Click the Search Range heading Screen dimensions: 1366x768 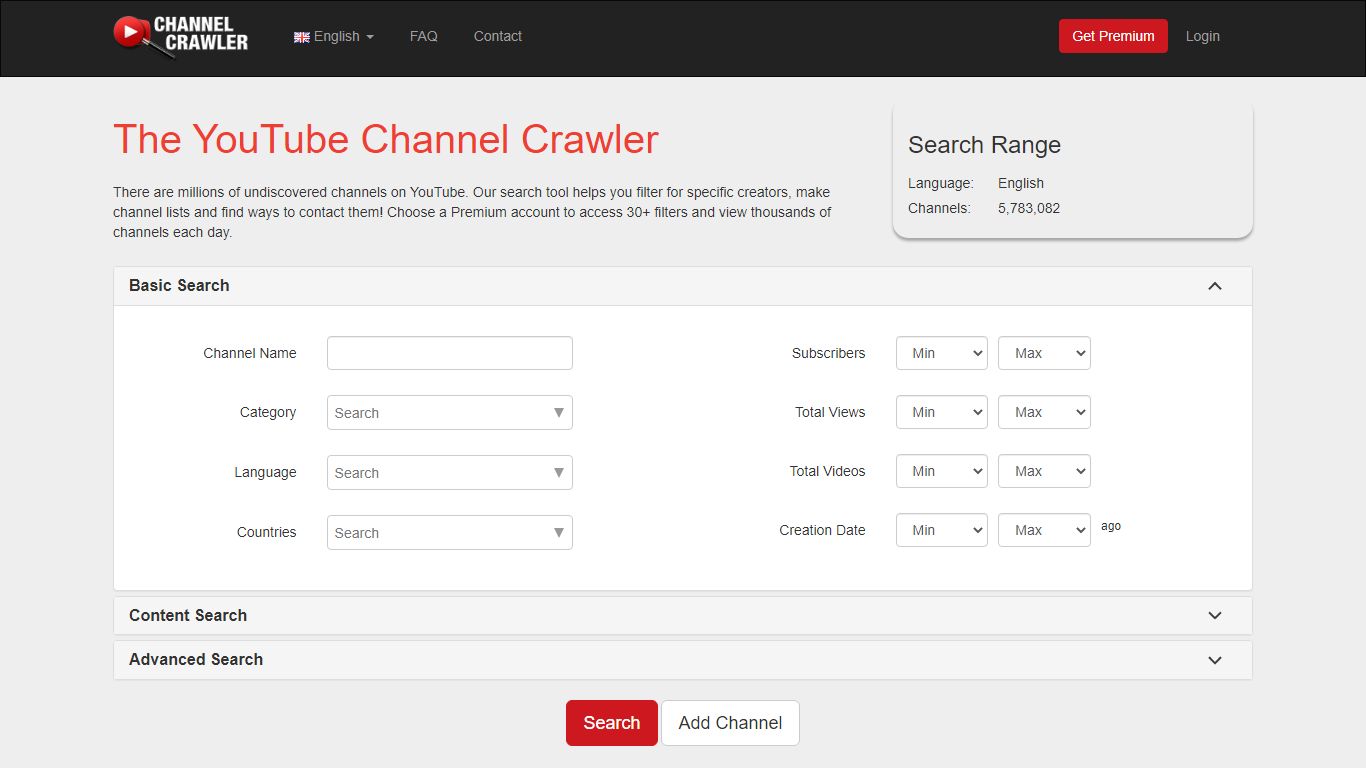(984, 145)
